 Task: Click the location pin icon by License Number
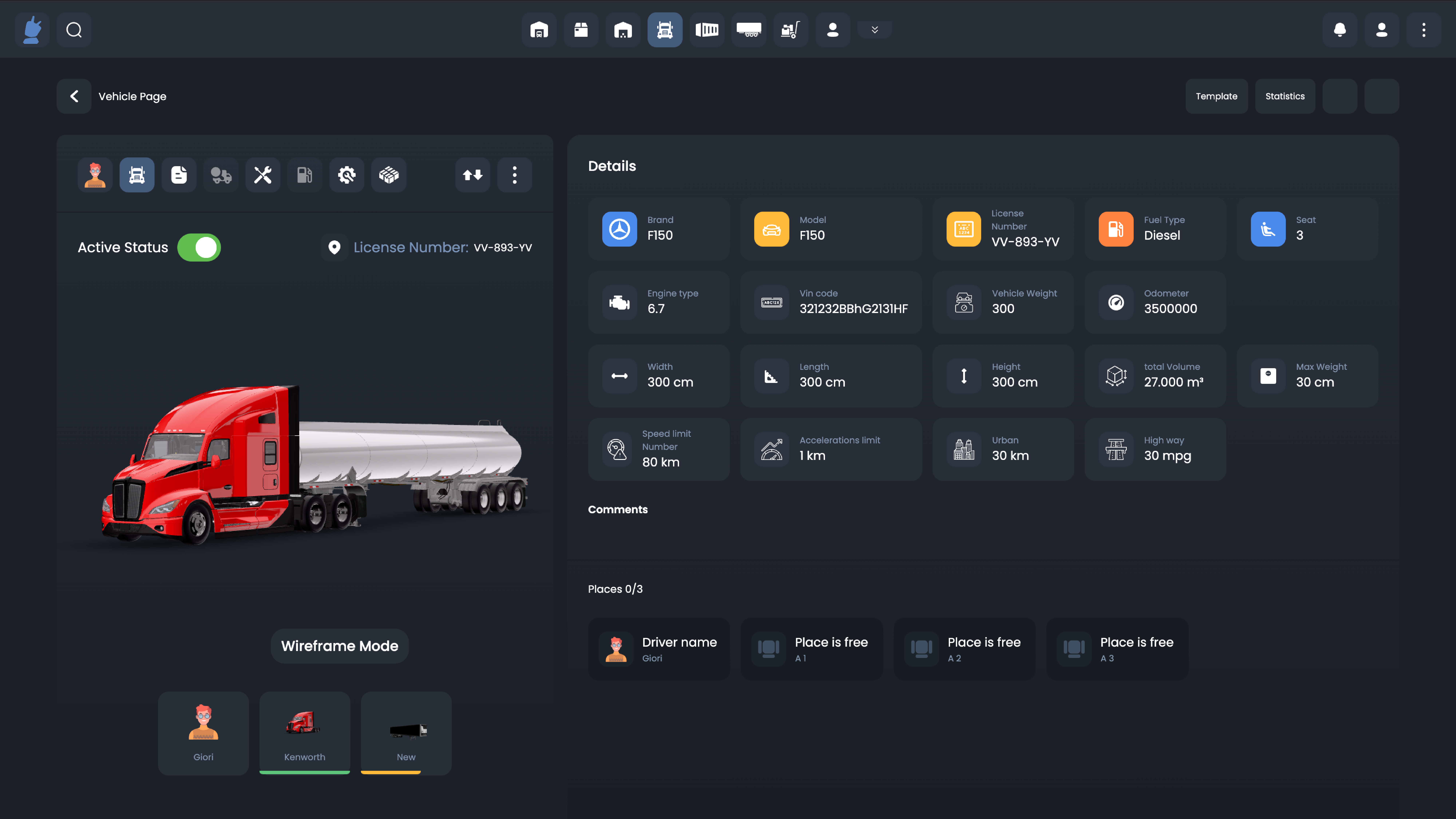[335, 248]
